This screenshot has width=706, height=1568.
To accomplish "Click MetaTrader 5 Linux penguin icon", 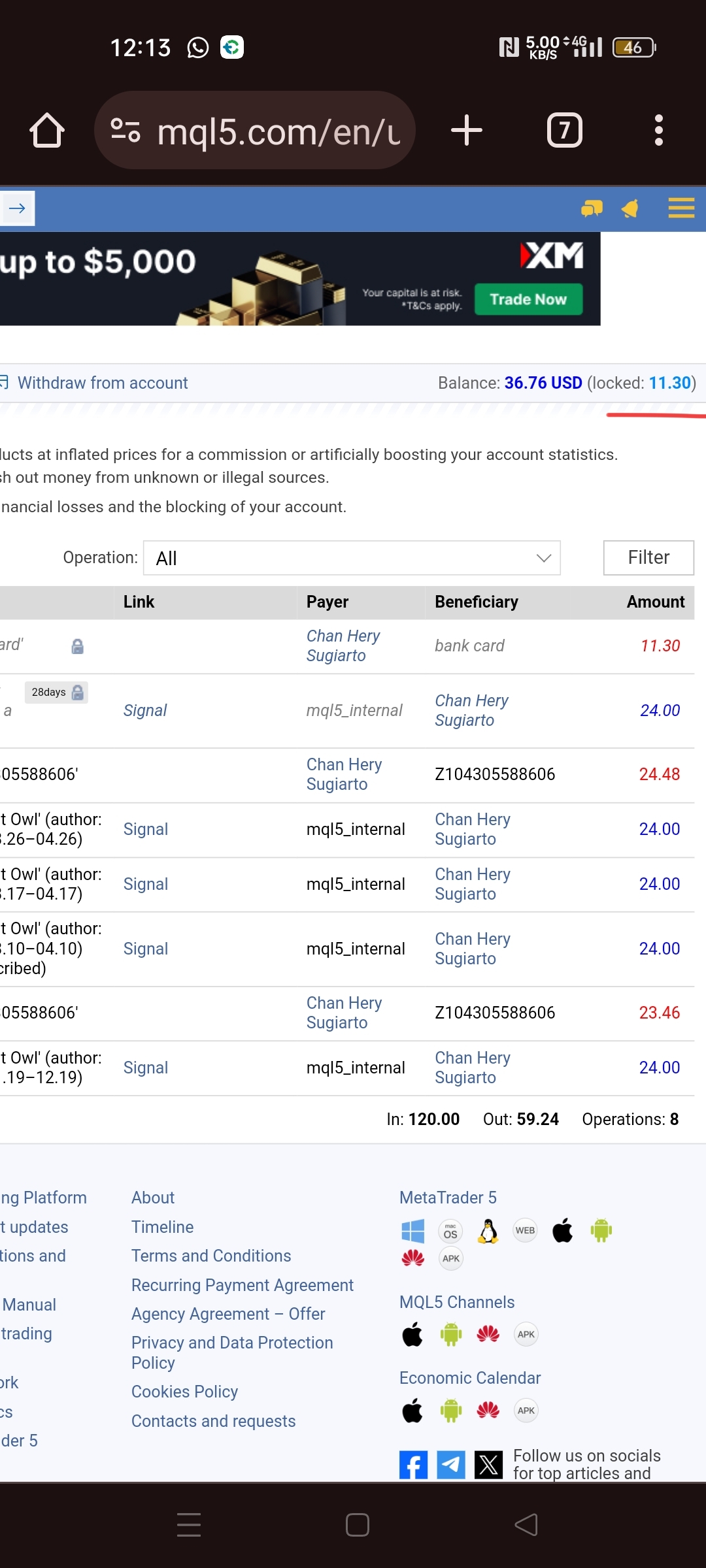I will [x=488, y=1232].
